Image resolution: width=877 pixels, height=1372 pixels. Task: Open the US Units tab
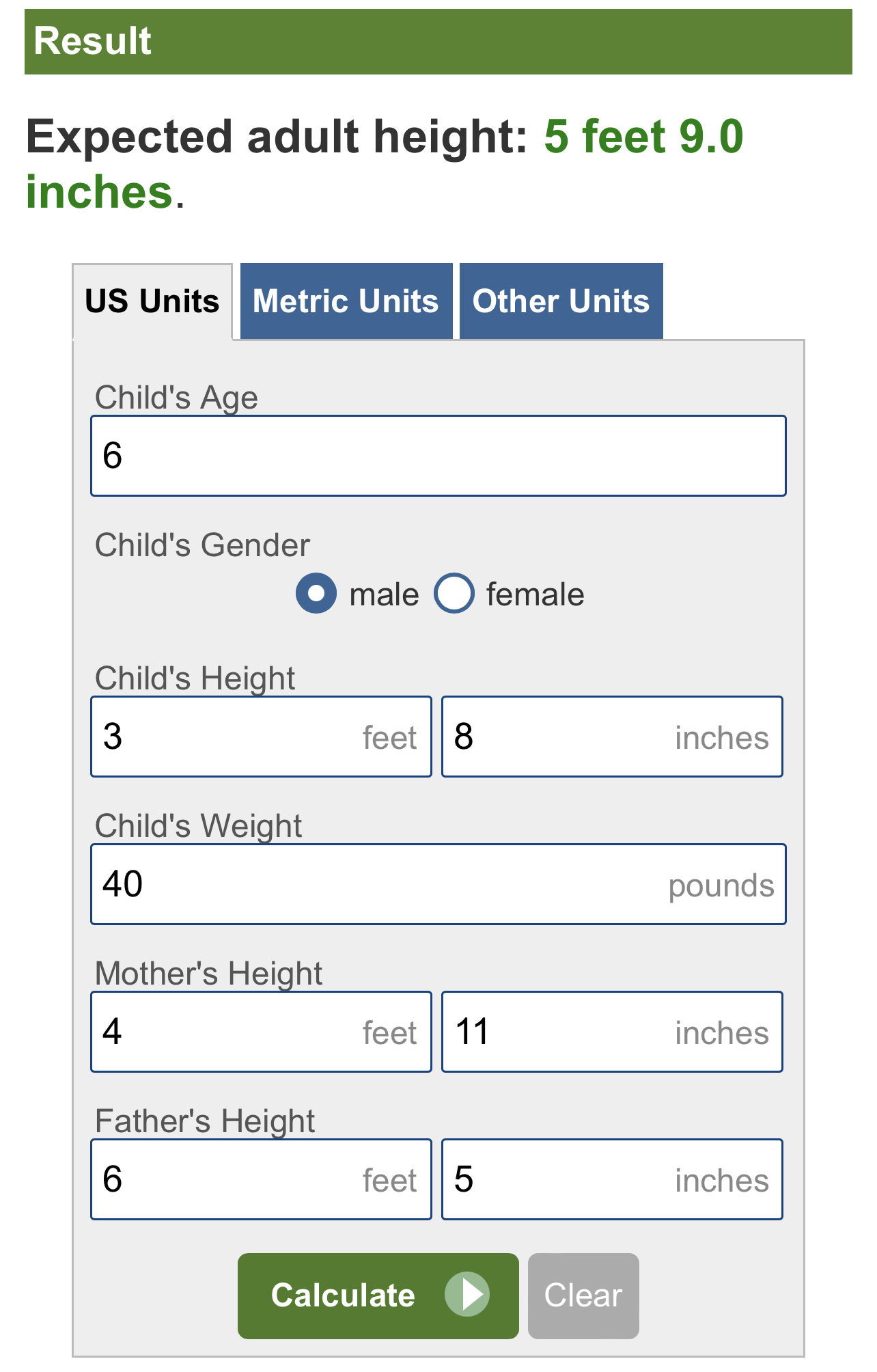coord(152,301)
